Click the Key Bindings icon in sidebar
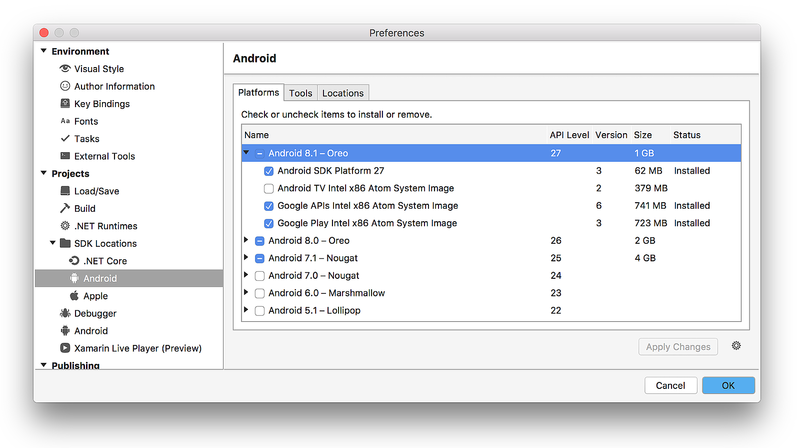This screenshot has width=800, height=448. [x=65, y=104]
